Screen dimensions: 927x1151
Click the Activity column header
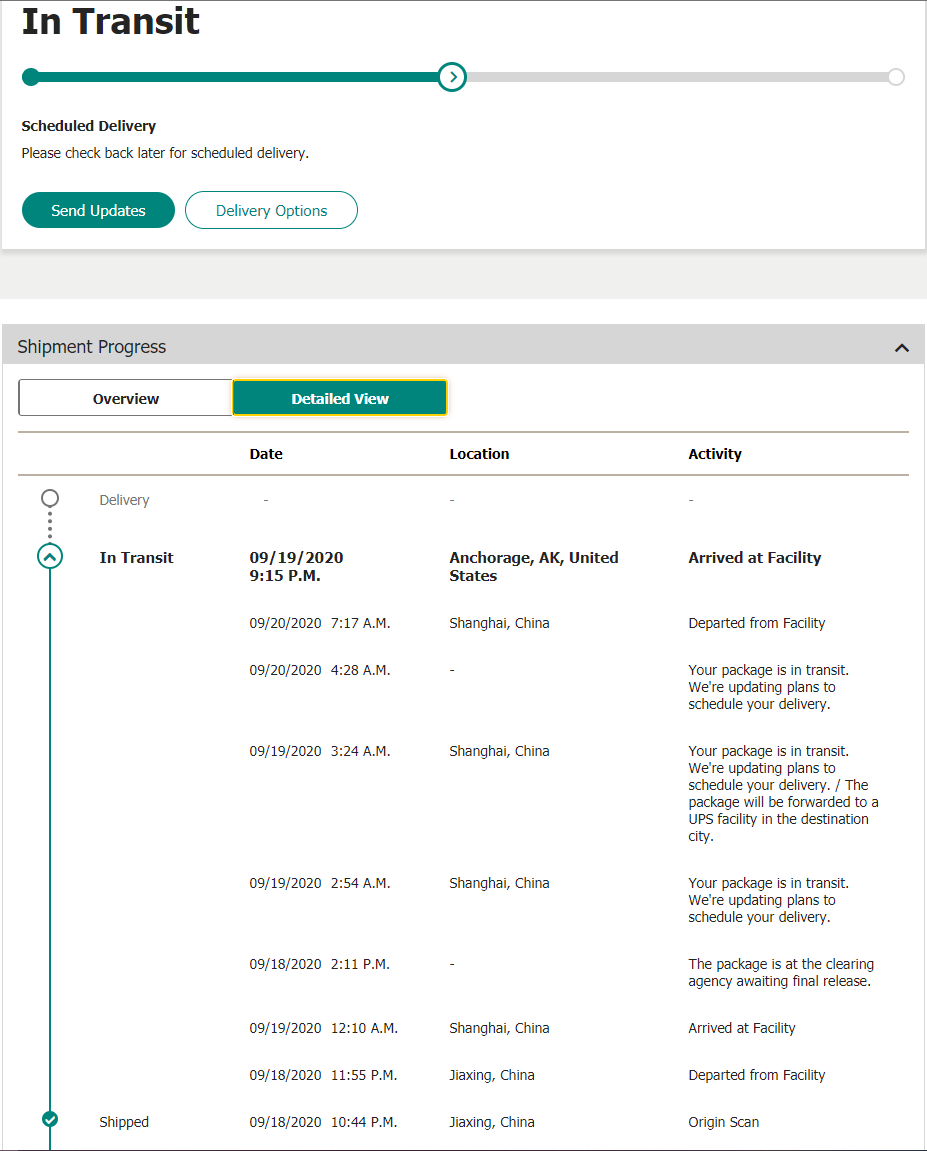coord(715,454)
